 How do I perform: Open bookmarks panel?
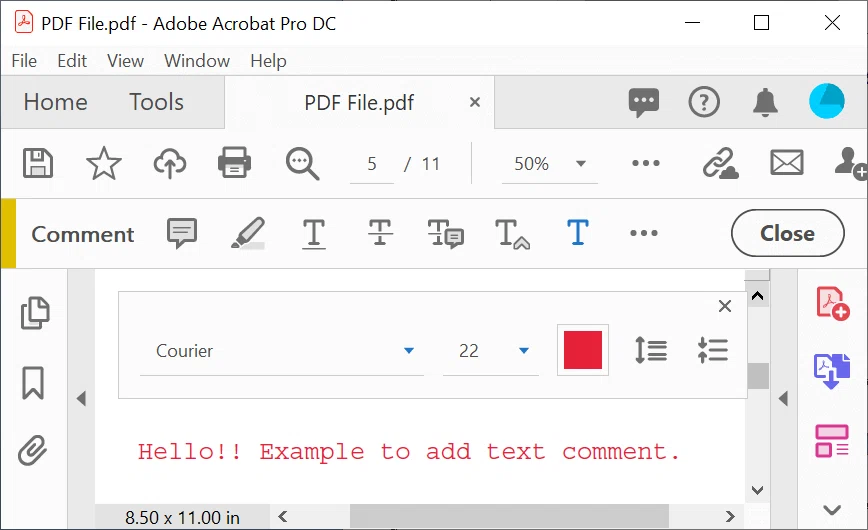pos(33,383)
